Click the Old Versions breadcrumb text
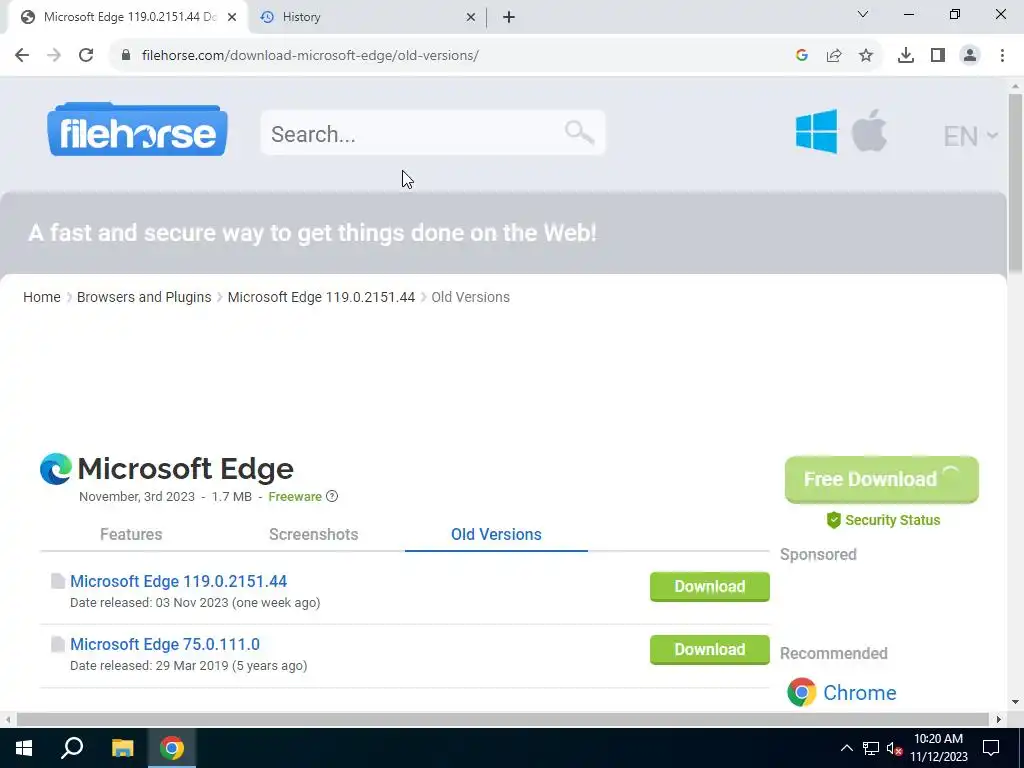 pos(470,297)
